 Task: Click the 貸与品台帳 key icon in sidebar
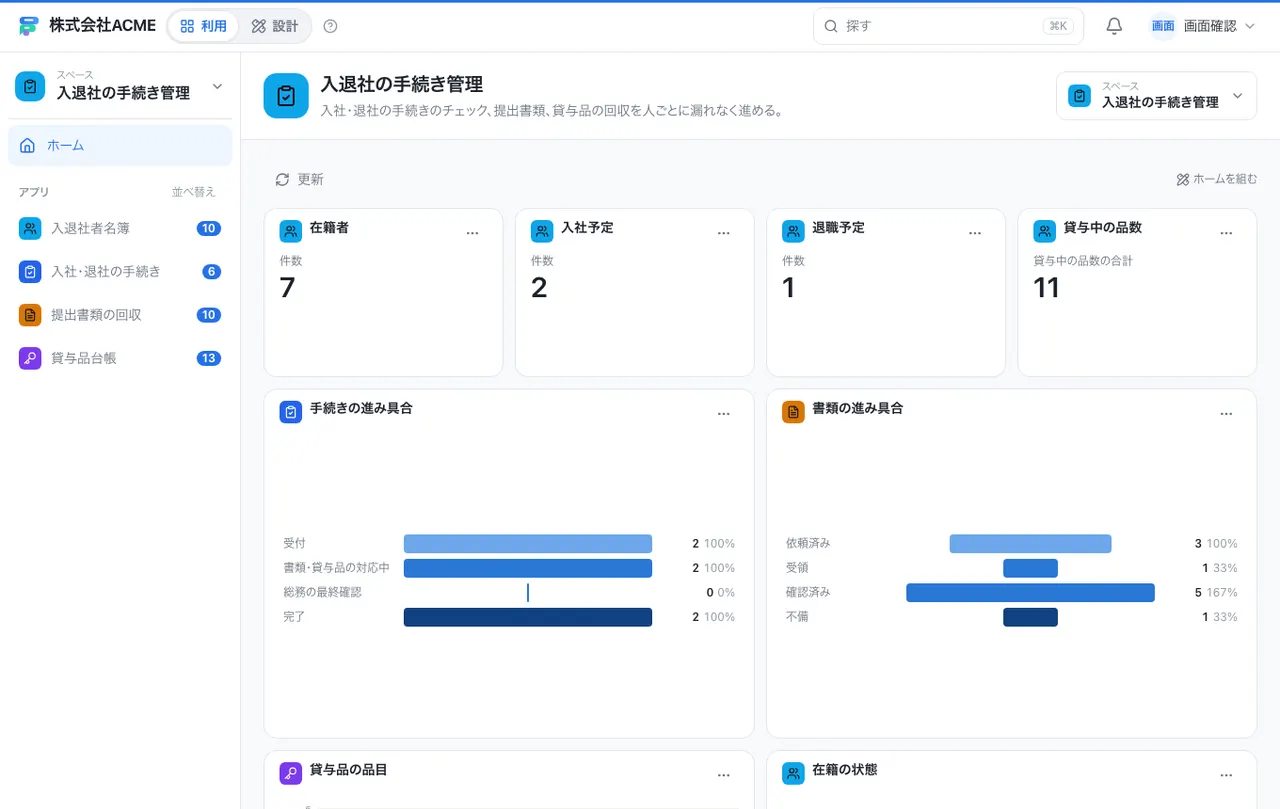(x=30, y=358)
